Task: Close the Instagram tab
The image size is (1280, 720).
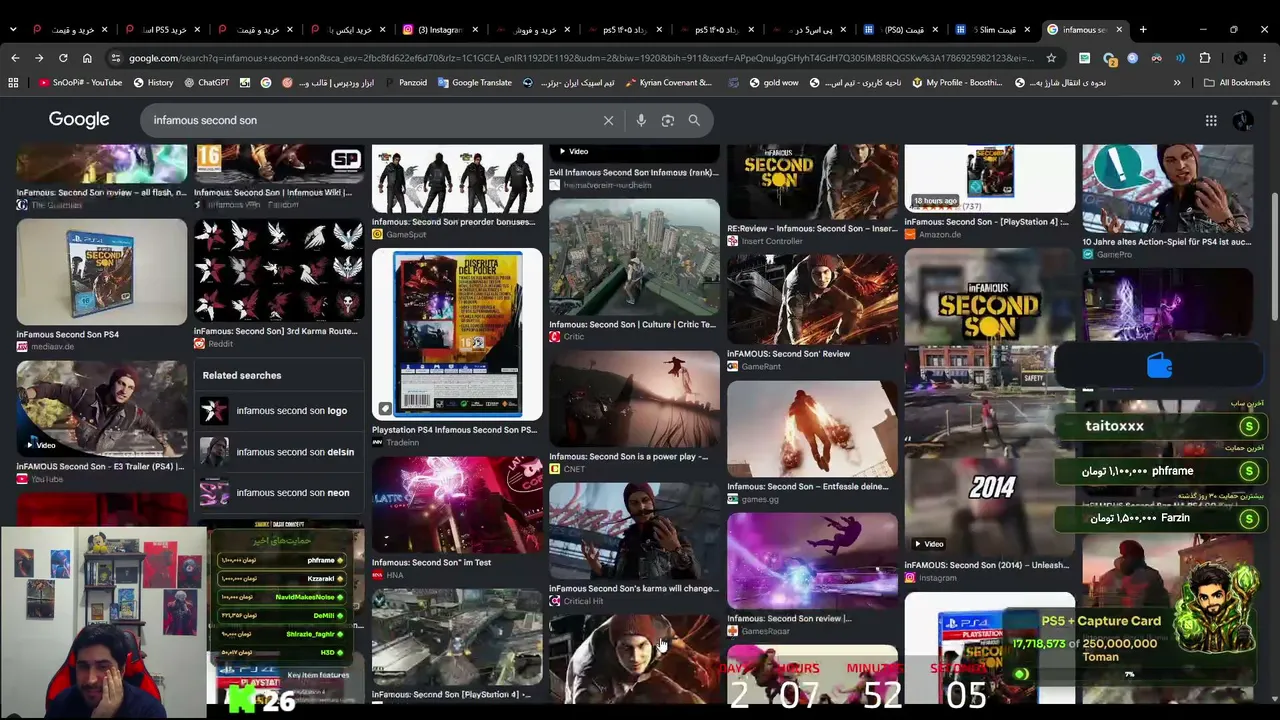Action: 475,29
